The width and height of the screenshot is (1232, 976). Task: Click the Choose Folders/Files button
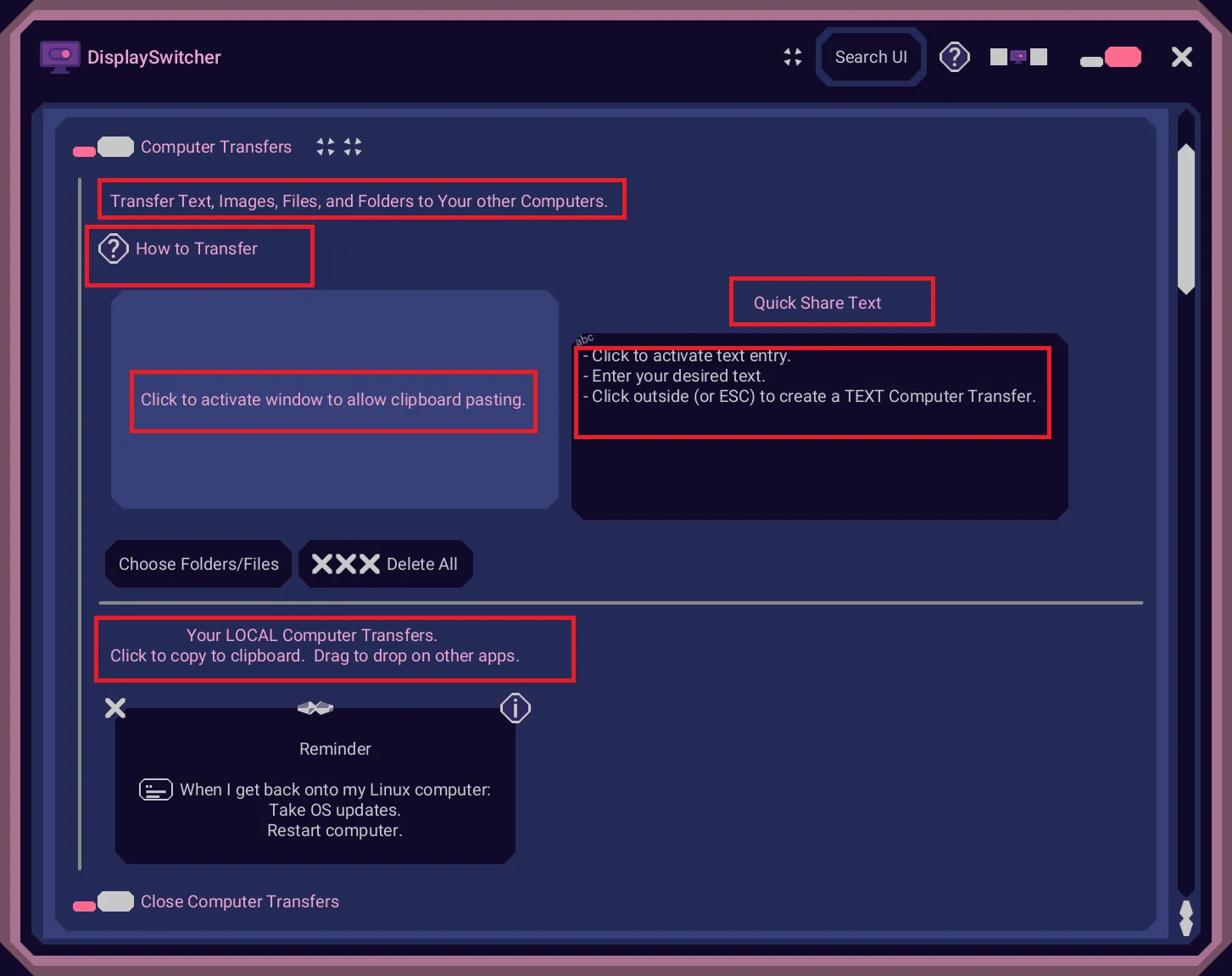point(198,564)
